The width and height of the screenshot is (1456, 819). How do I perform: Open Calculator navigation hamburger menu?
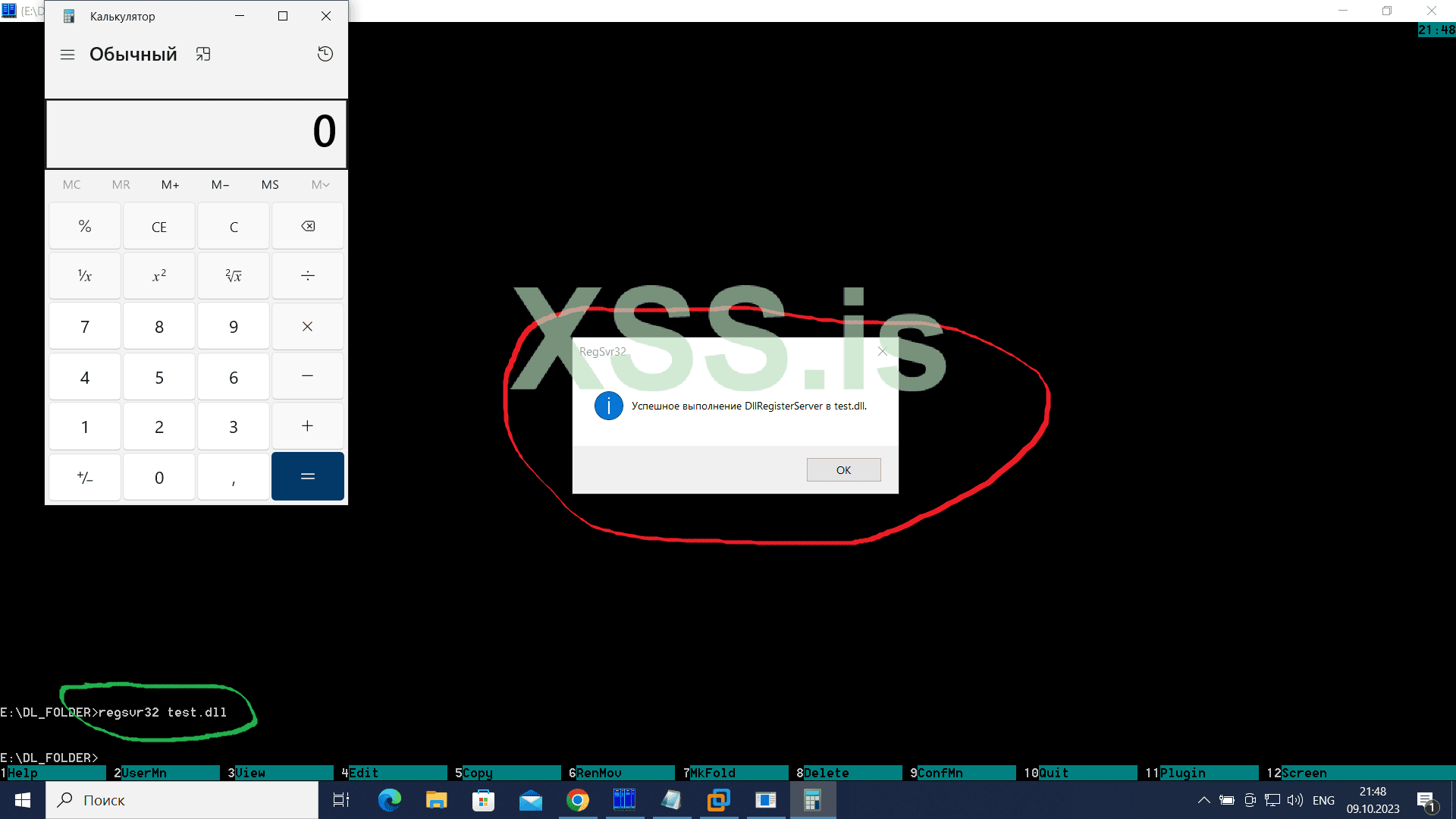click(67, 54)
